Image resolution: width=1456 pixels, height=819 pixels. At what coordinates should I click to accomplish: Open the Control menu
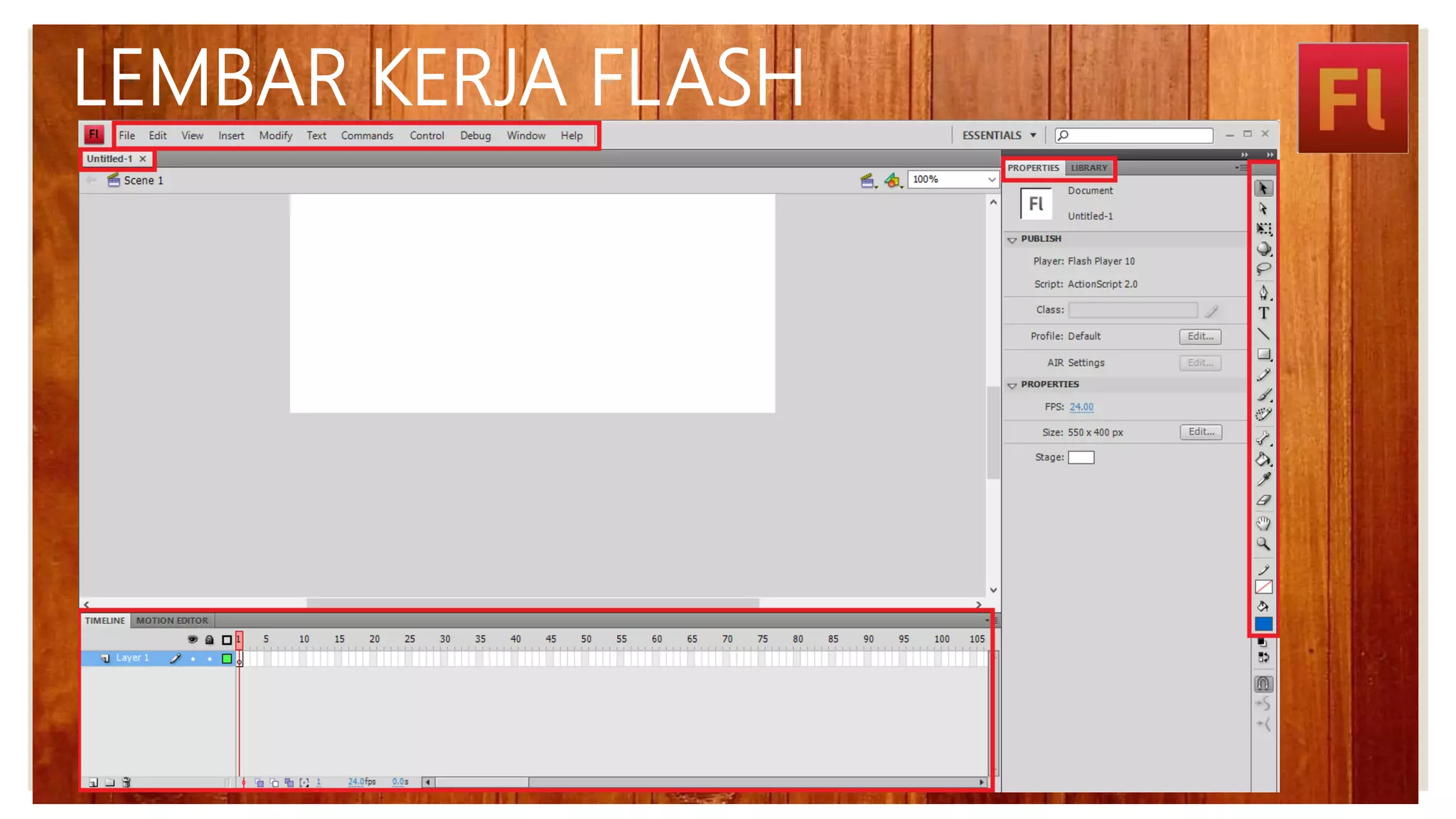(427, 136)
